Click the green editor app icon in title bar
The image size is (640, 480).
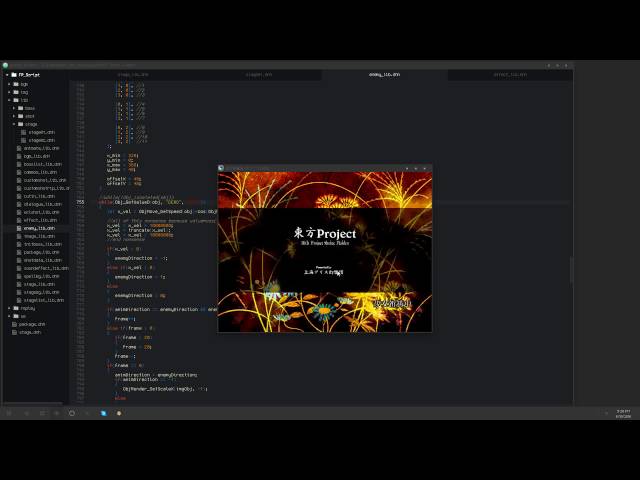[5, 65]
